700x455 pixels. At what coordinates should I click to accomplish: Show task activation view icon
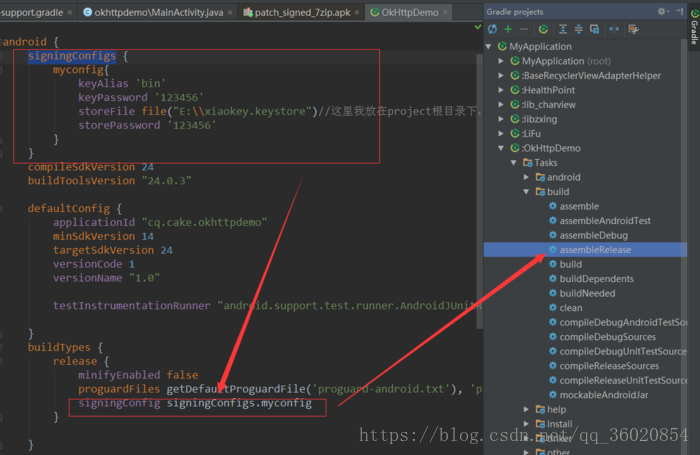tap(595, 29)
